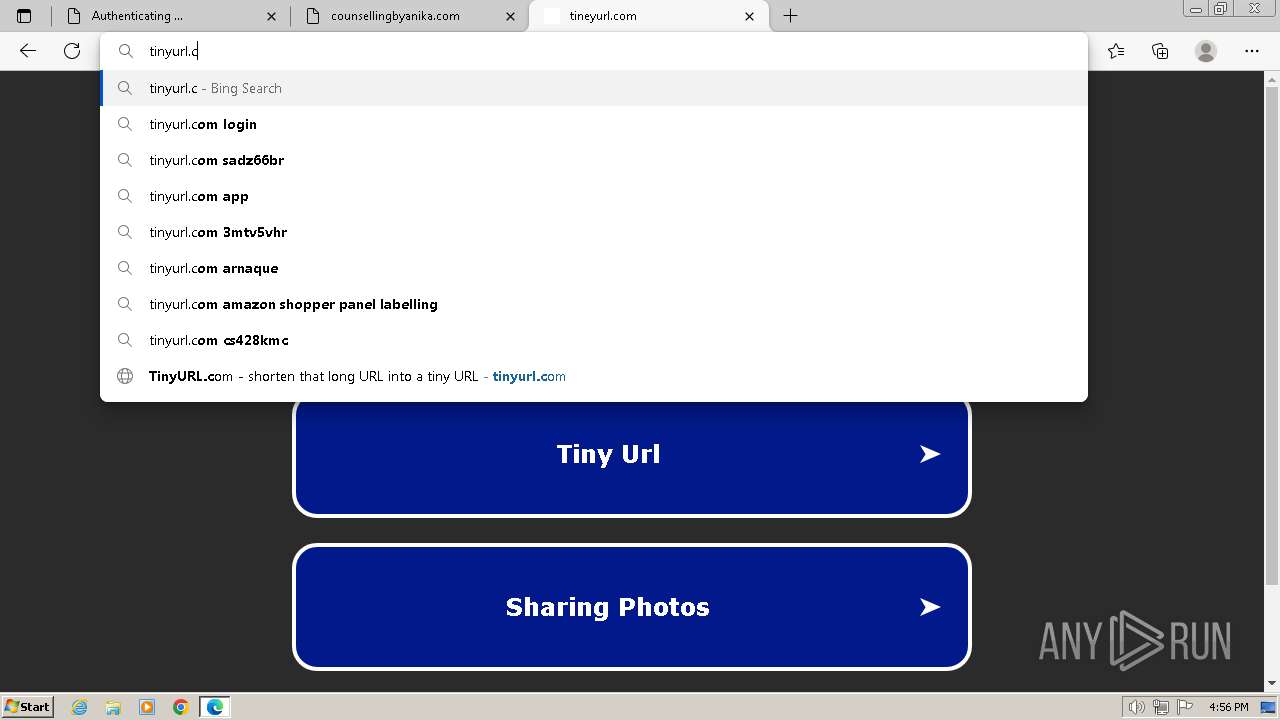Image resolution: width=1280 pixels, height=720 pixels.
Task: Open the media player taskbar icon
Action: [x=147, y=707]
